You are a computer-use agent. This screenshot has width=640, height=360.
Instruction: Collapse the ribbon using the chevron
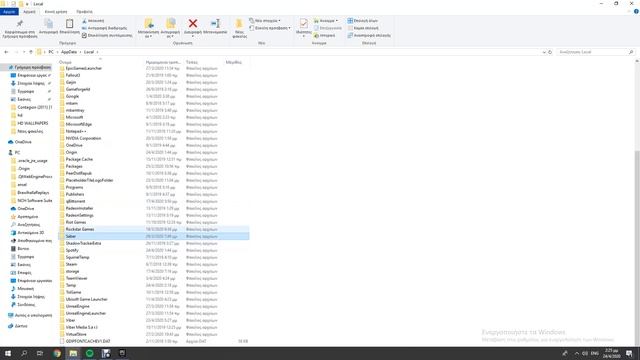(x=629, y=12)
